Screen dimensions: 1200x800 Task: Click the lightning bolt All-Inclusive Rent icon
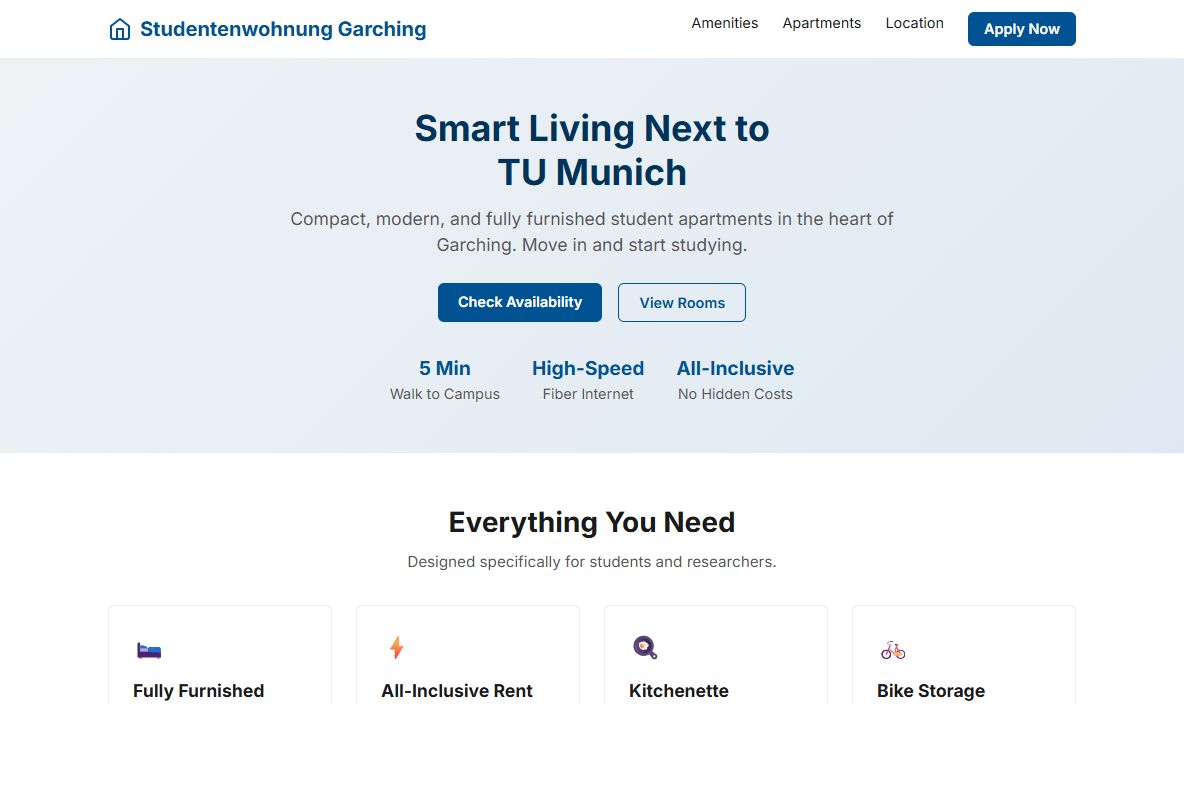[396, 648]
